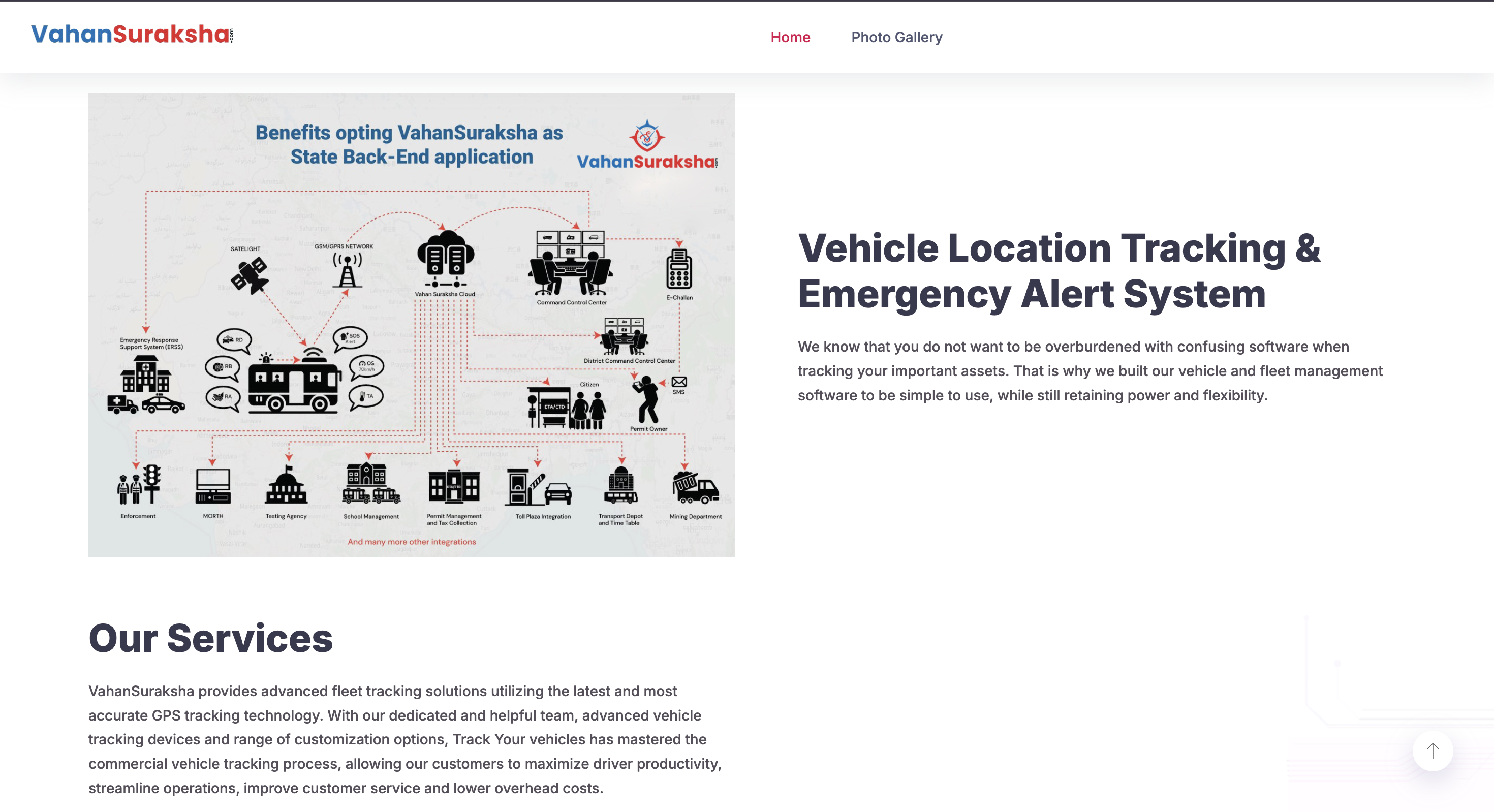The height and width of the screenshot is (812, 1494).
Task: Click the MORTH computer icon
Action: tap(213, 486)
